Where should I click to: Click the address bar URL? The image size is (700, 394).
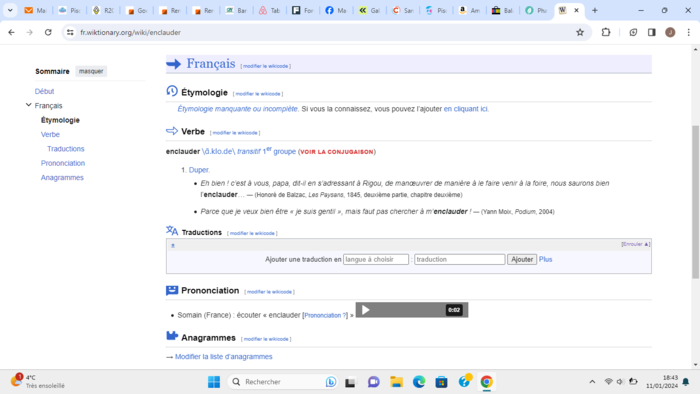pyautogui.click(x=130, y=32)
